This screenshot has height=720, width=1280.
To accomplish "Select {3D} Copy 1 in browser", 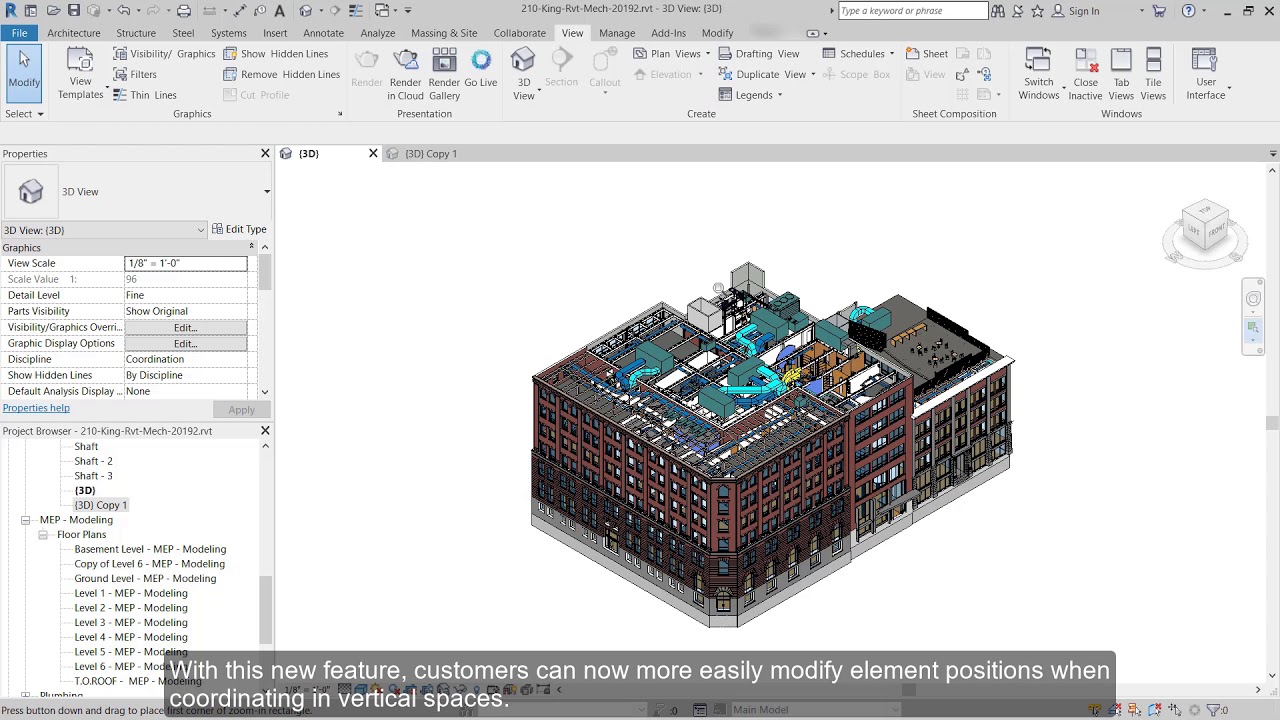I will (101, 505).
